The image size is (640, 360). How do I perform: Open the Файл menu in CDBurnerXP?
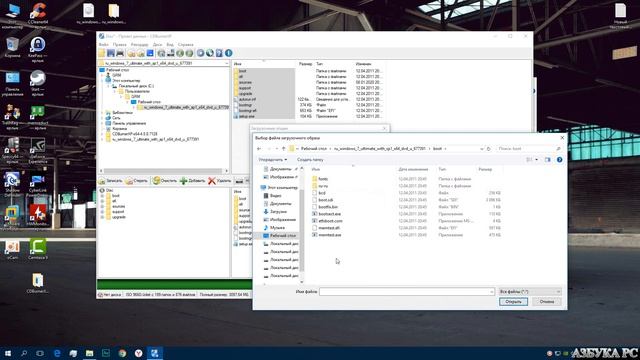tap(103, 44)
